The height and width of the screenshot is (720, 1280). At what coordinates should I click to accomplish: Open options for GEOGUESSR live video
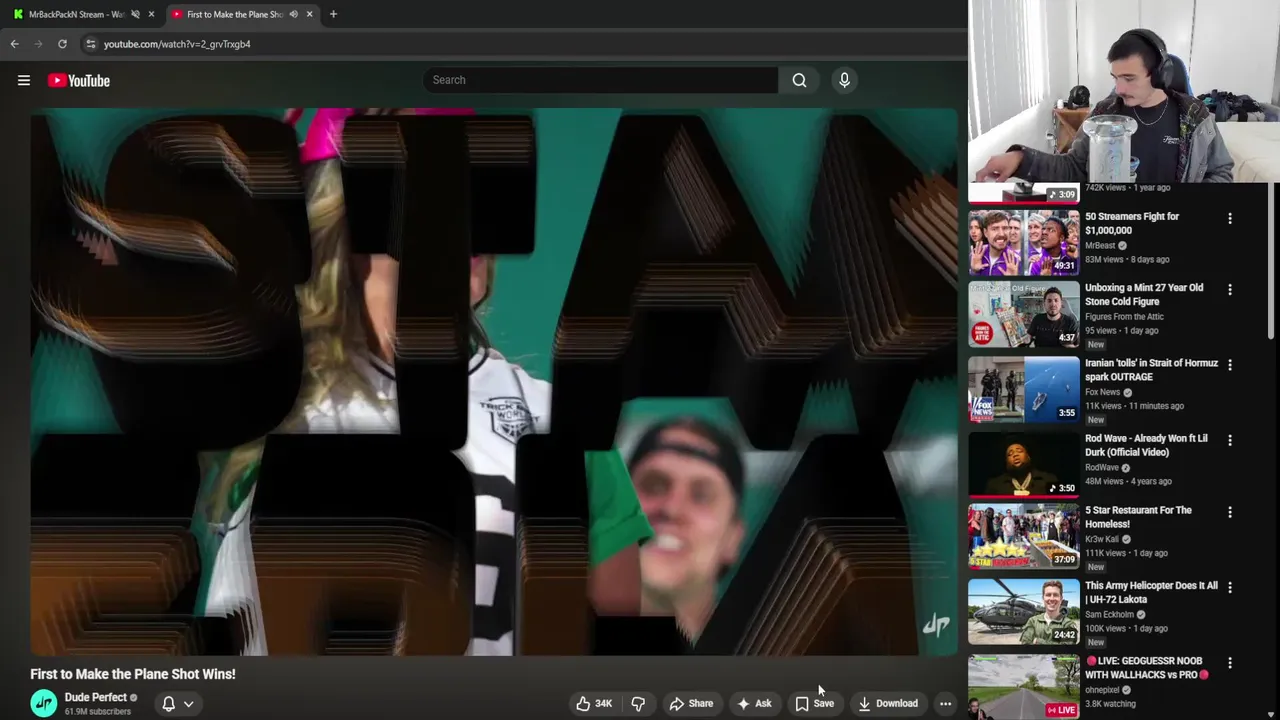(x=1230, y=663)
